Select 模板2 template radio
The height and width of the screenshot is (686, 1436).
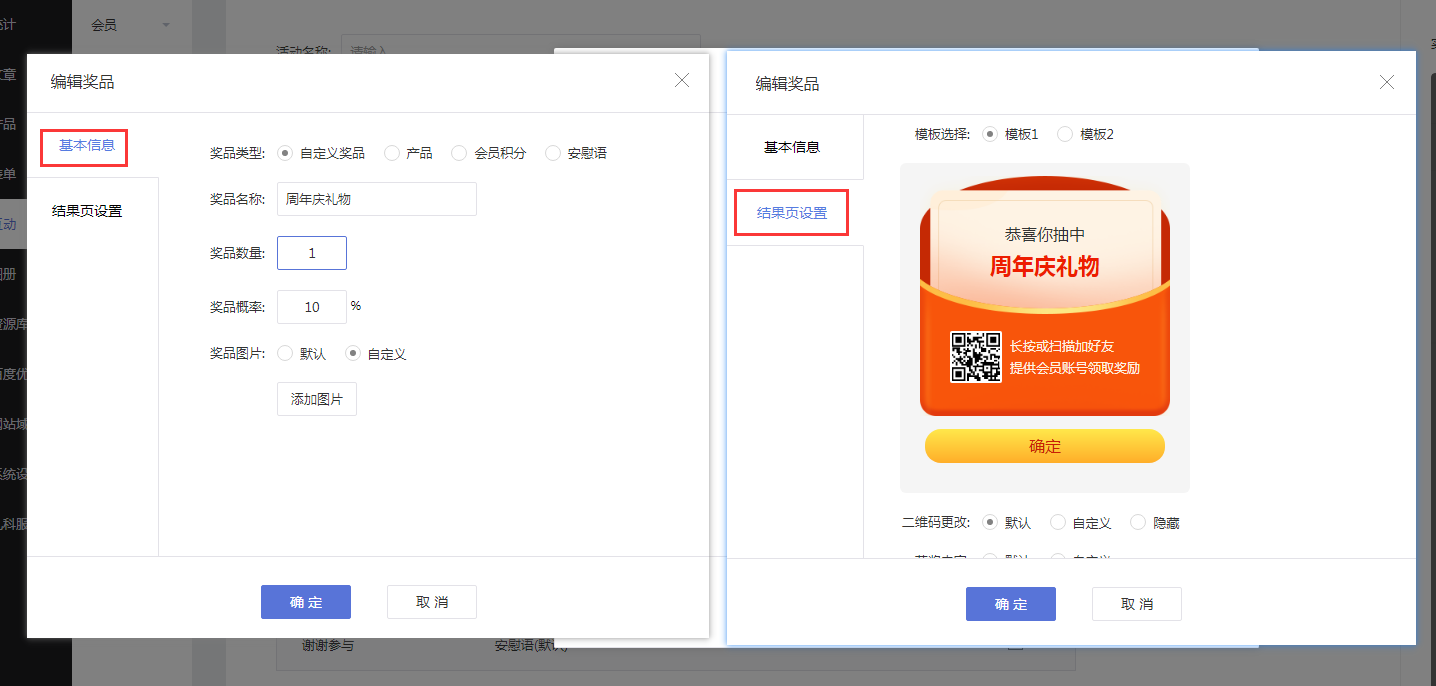point(1065,133)
